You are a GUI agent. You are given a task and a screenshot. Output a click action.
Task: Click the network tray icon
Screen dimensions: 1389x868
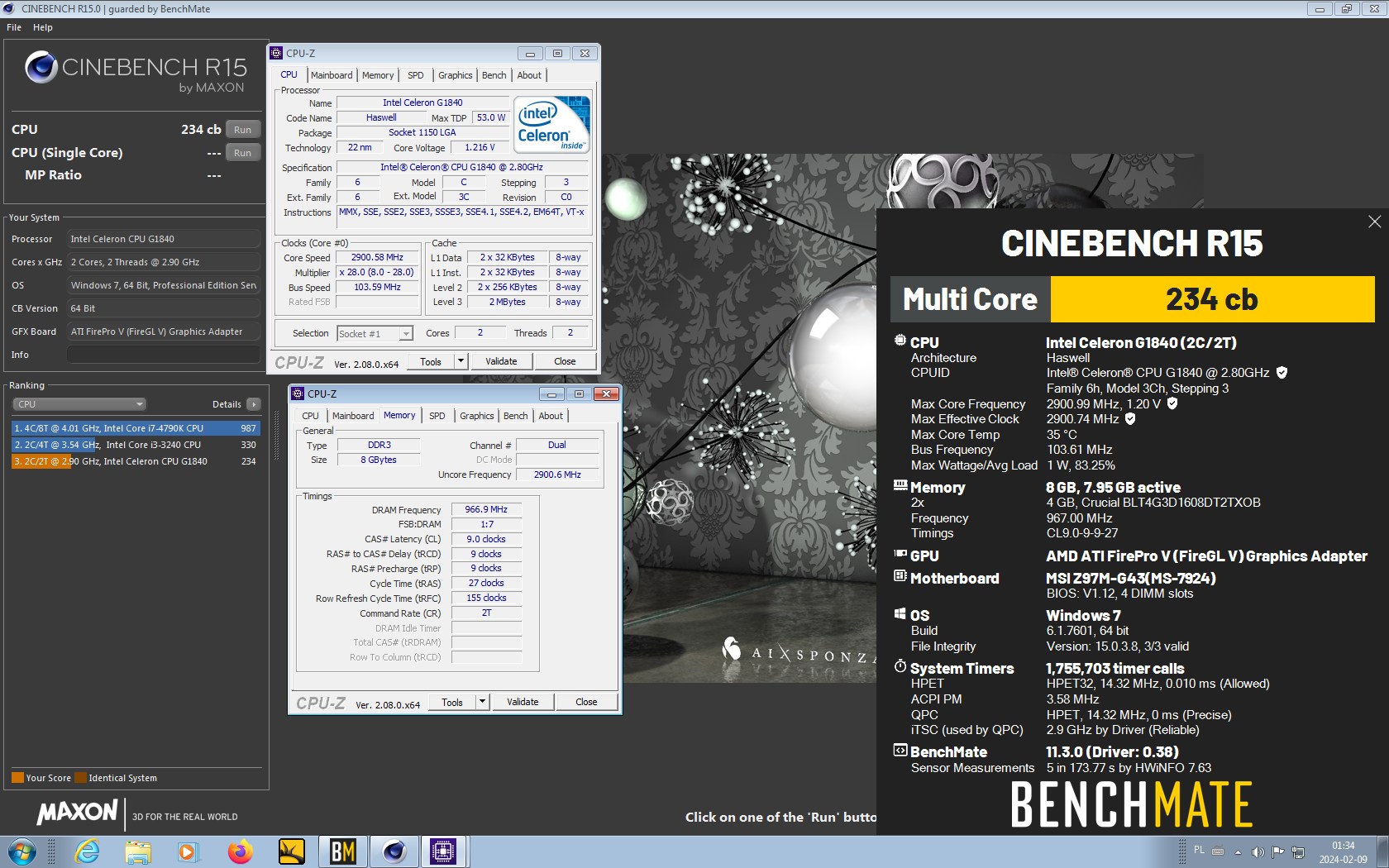[x=1298, y=851]
